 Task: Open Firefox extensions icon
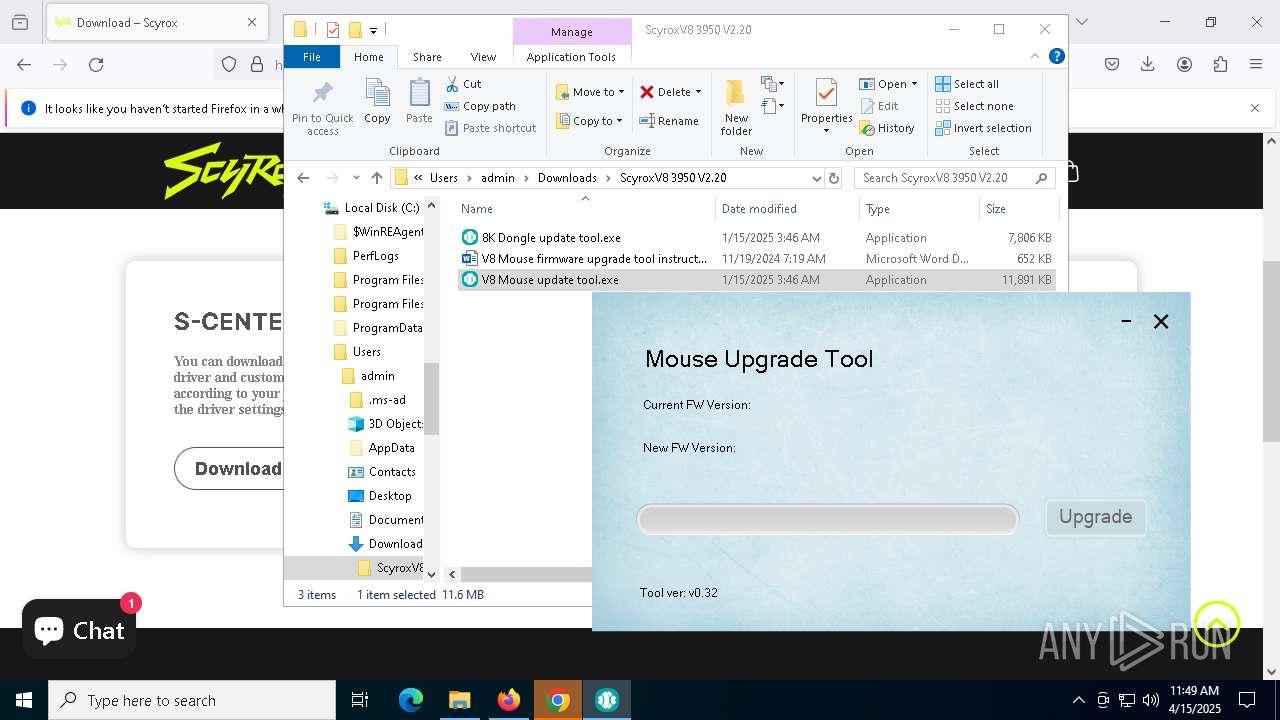pos(1220,64)
